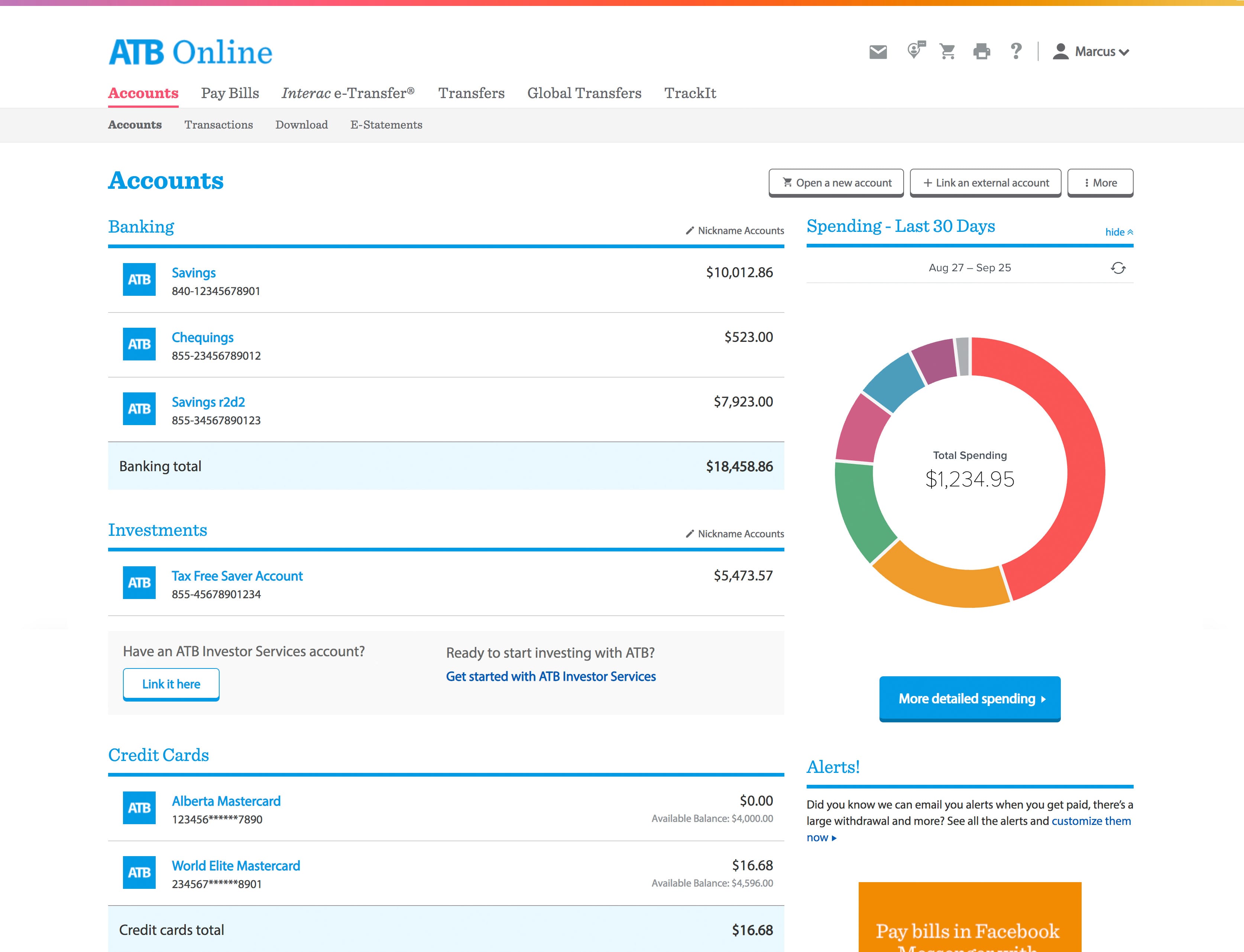This screenshot has height=952, width=1244.
Task: Click Link an external account button
Action: (986, 182)
